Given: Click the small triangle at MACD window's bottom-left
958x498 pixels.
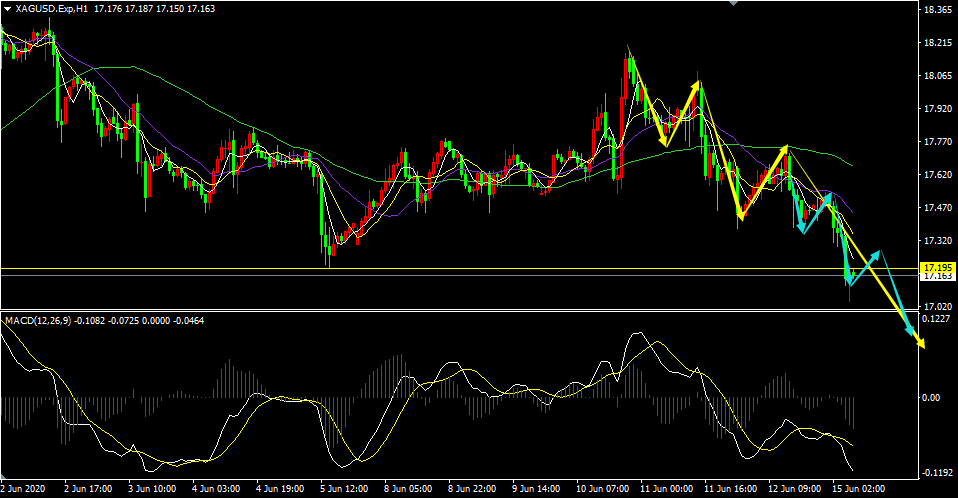Looking at the screenshot, I should pos(5,476).
